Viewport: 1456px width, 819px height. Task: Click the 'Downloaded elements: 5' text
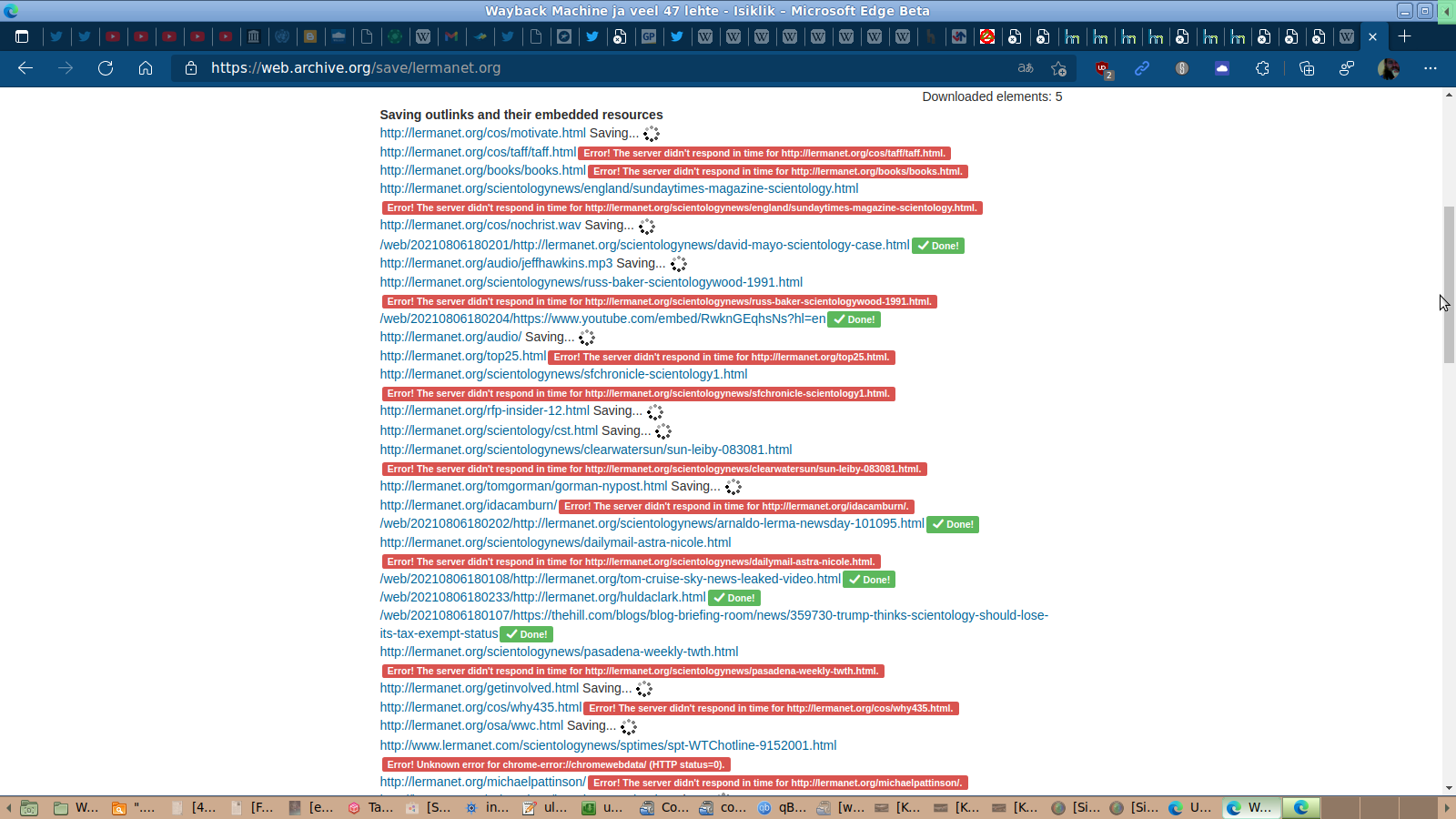(992, 96)
